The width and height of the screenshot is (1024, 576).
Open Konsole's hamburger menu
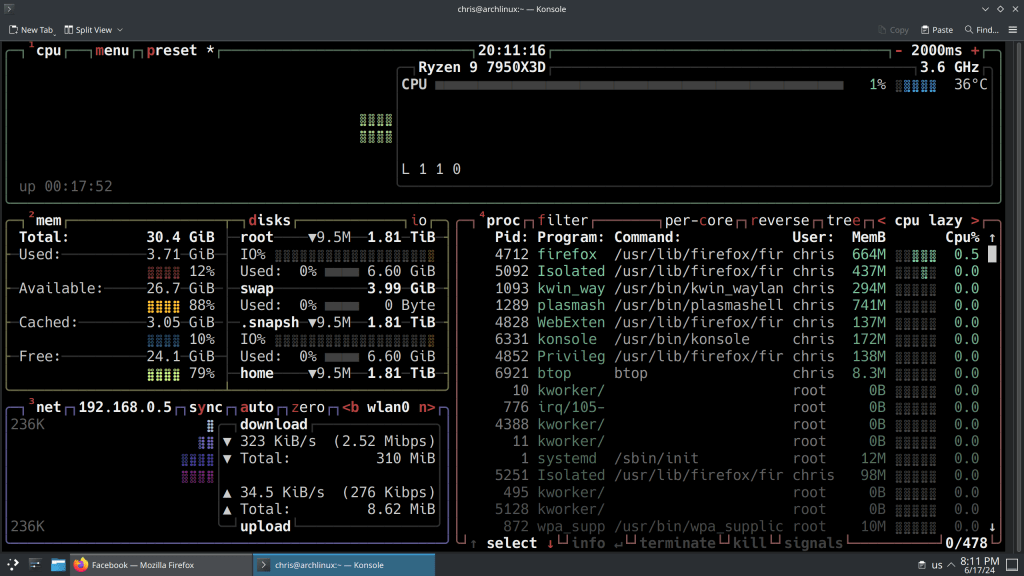(1012, 30)
